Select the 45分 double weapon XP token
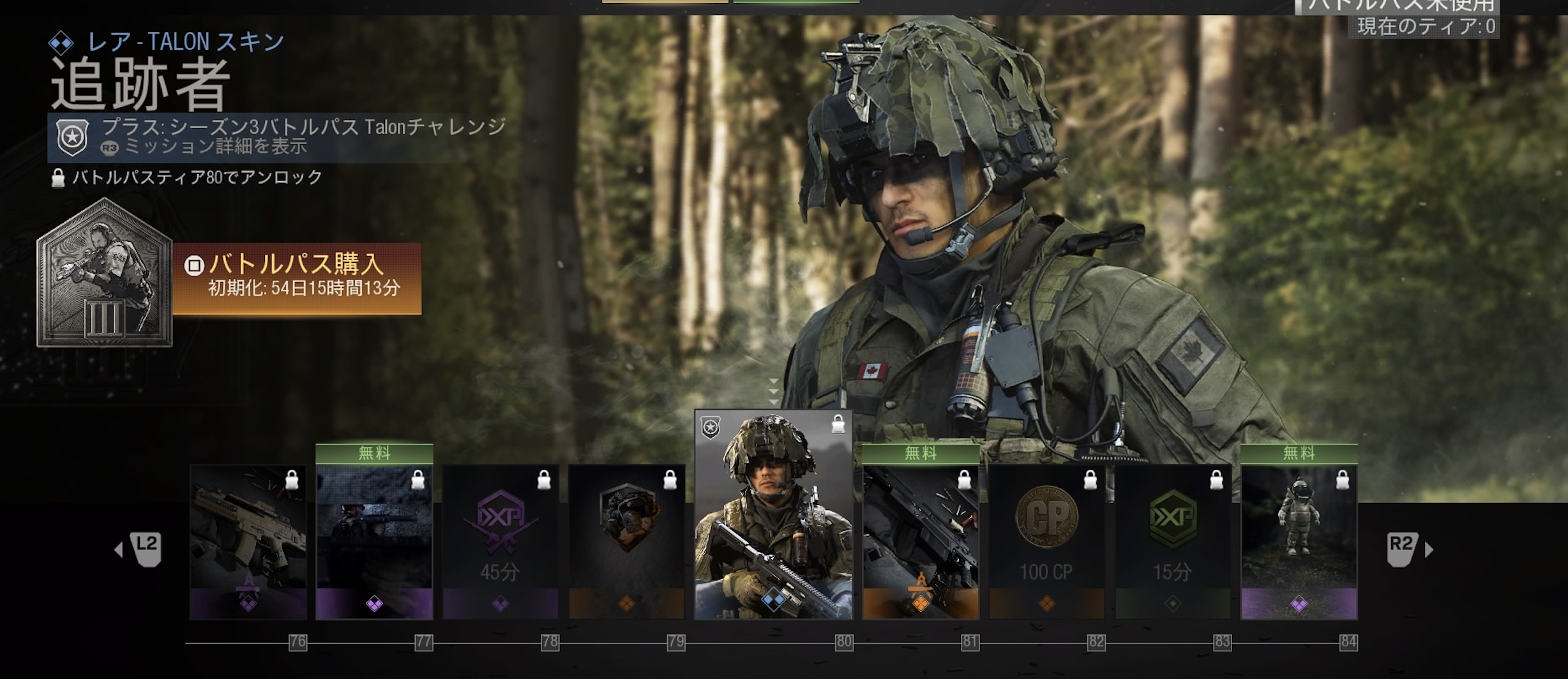Viewport: 1568px width, 679px height. tap(501, 542)
